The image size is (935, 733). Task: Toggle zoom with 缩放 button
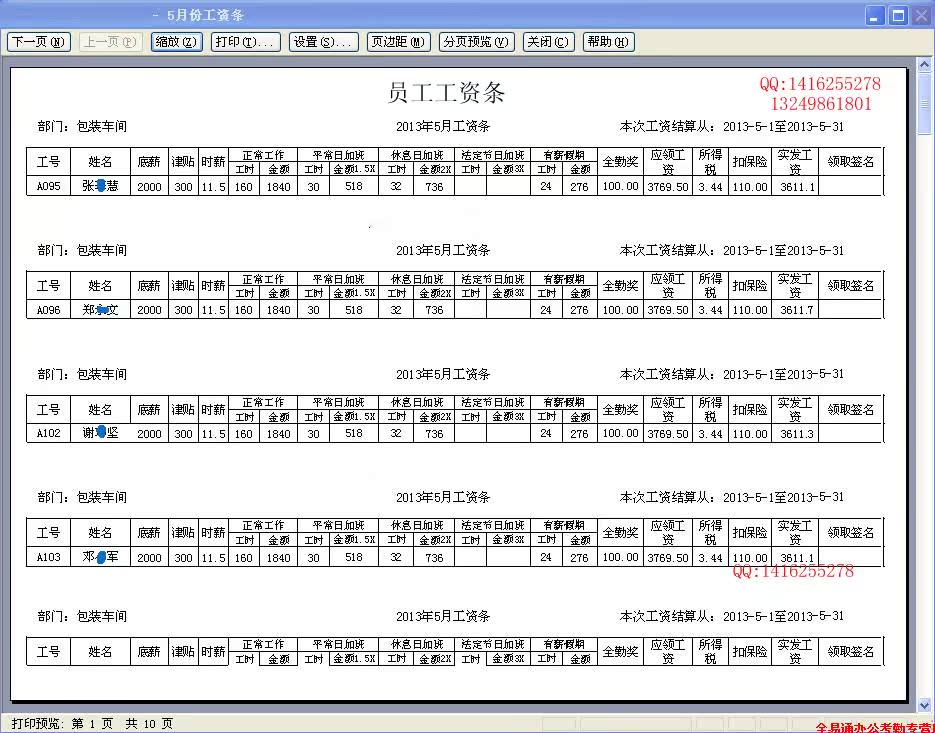pos(177,42)
